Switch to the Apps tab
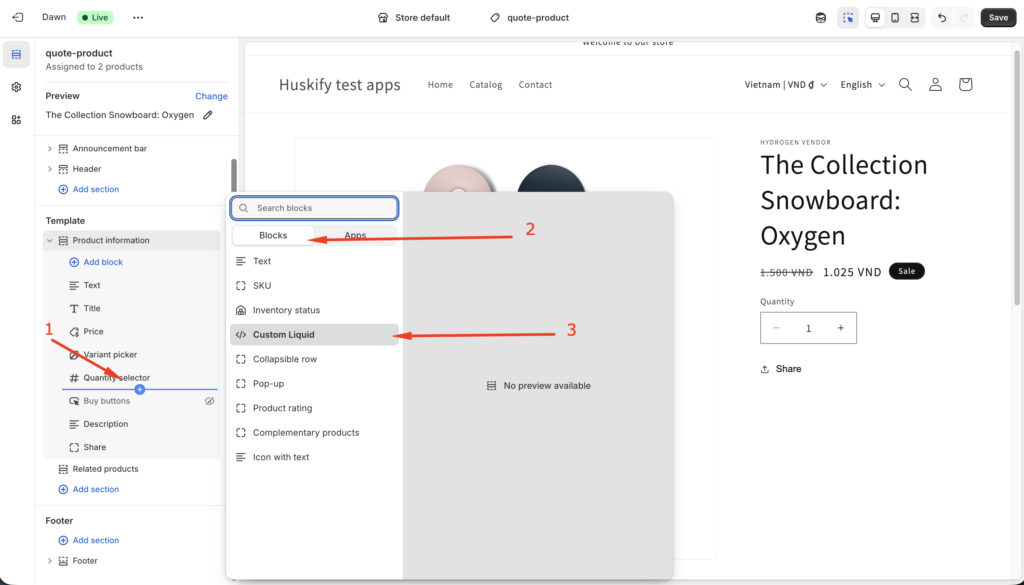The width and height of the screenshot is (1024, 585). click(x=355, y=236)
